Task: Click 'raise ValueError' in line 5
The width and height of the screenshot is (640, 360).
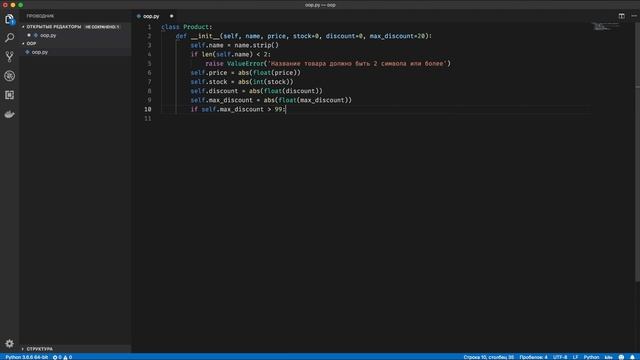Action: pyautogui.click(x=234, y=64)
